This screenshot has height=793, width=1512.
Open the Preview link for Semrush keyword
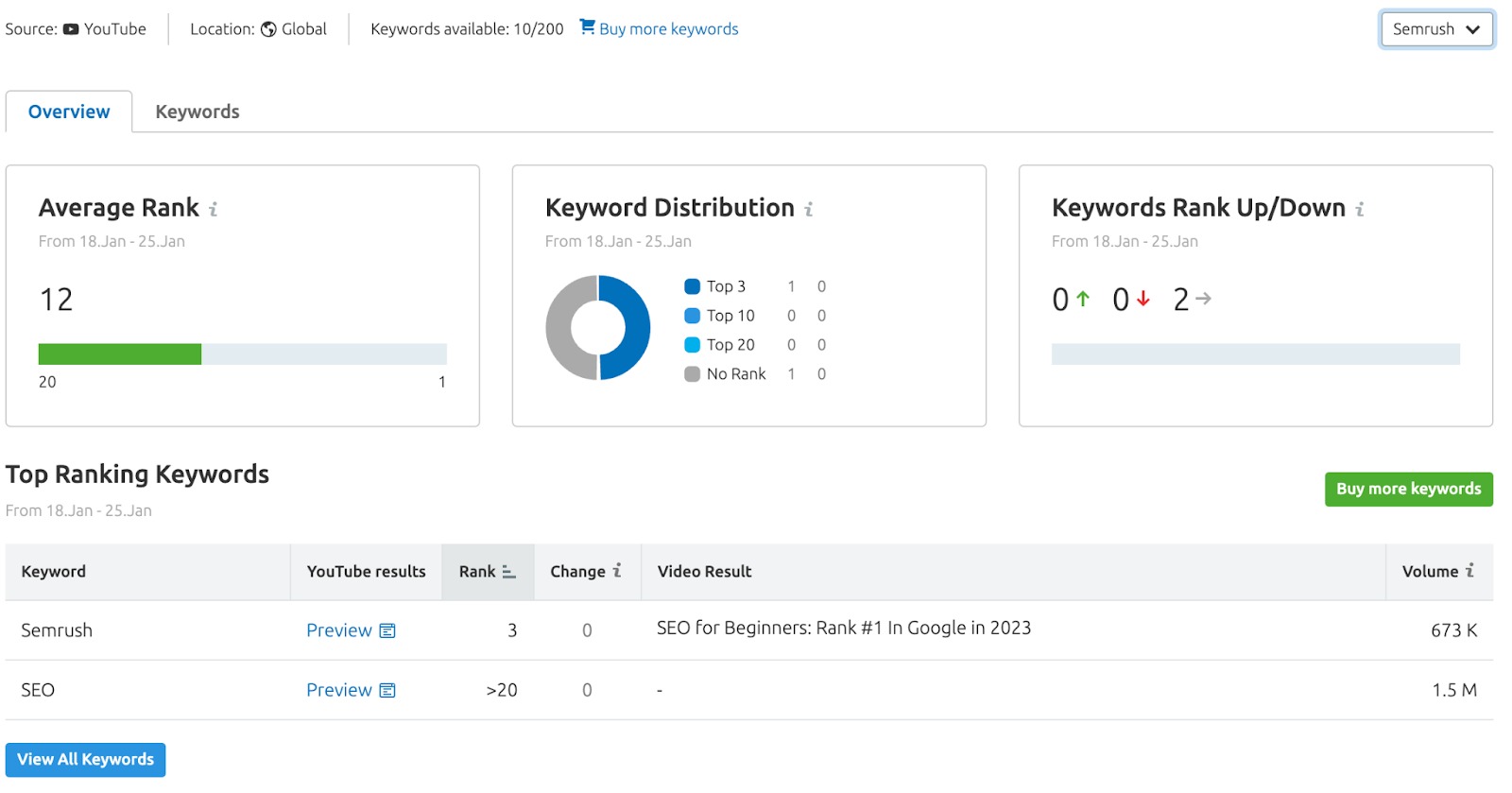click(x=338, y=630)
